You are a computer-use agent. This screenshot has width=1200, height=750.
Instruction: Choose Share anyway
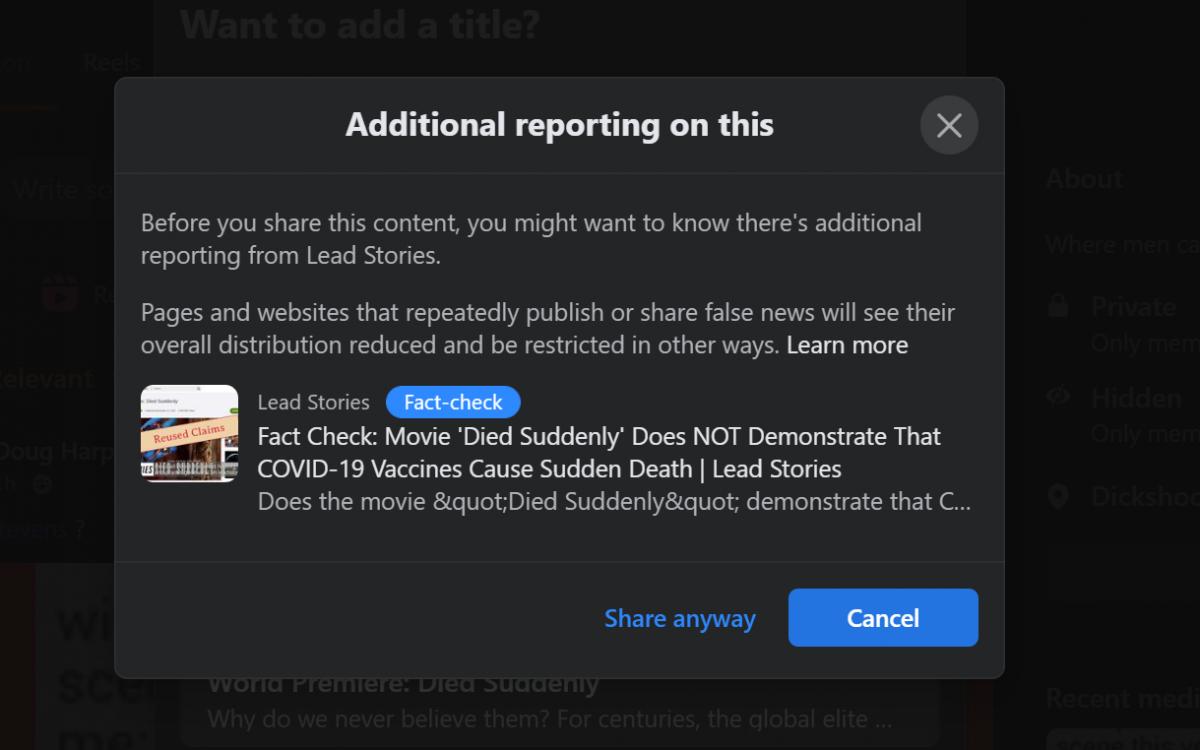point(680,618)
